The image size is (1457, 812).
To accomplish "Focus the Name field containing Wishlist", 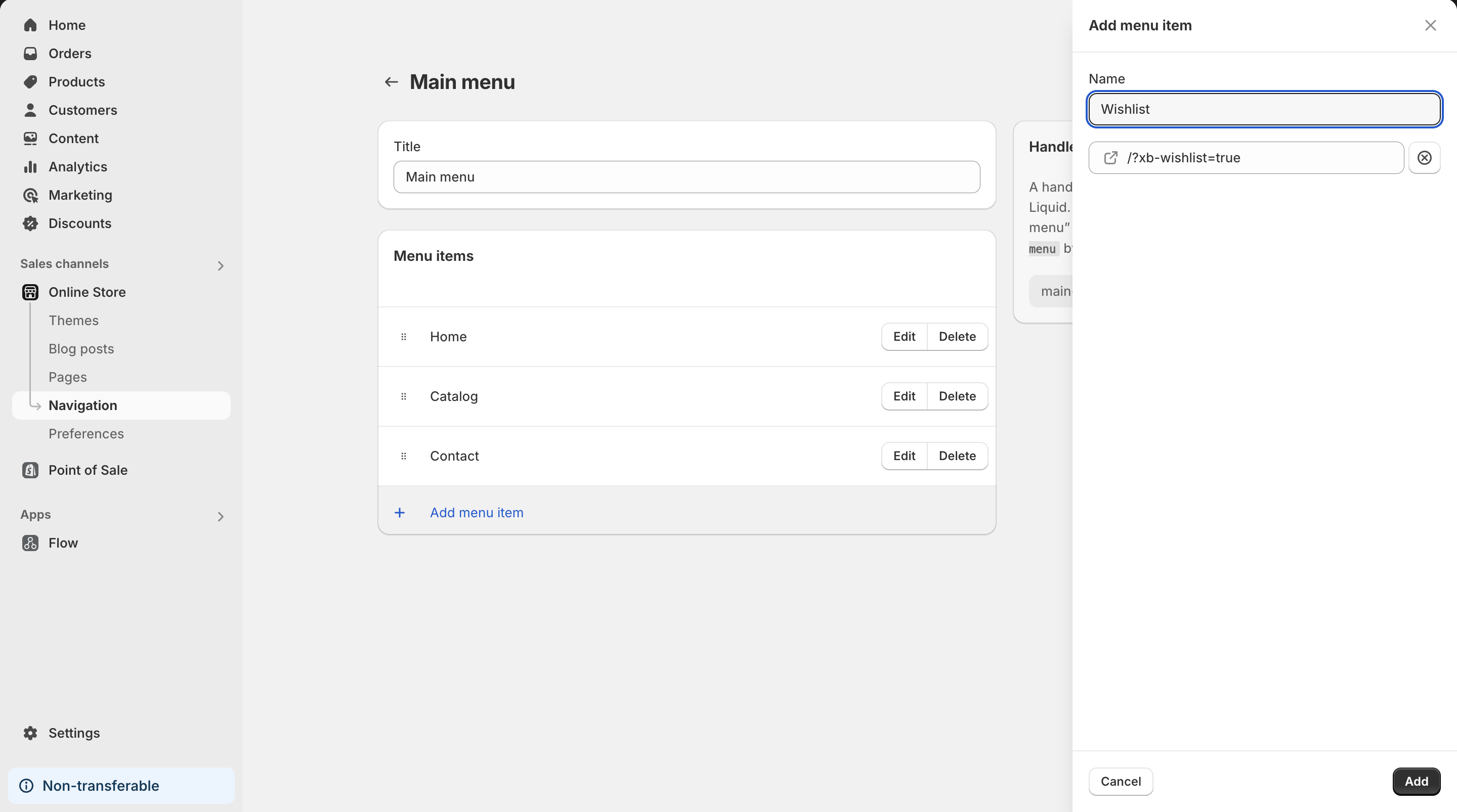I will click(1264, 109).
